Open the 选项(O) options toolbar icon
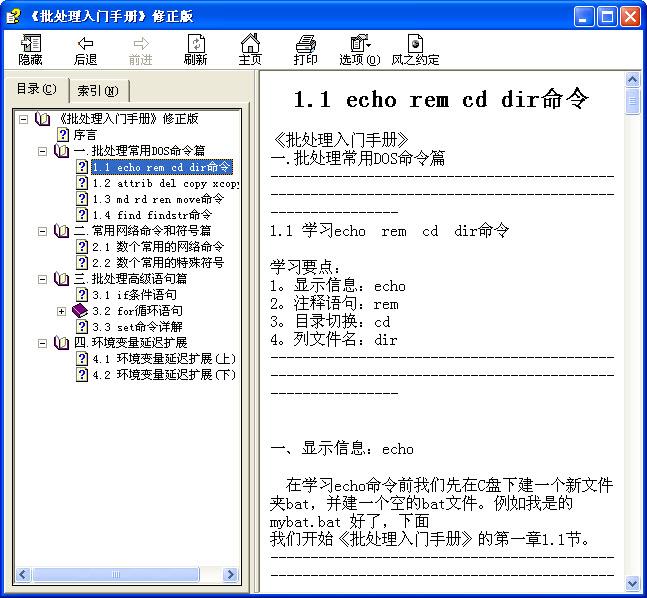647x598 pixels. pyautogui.click(x=360, y=43)
